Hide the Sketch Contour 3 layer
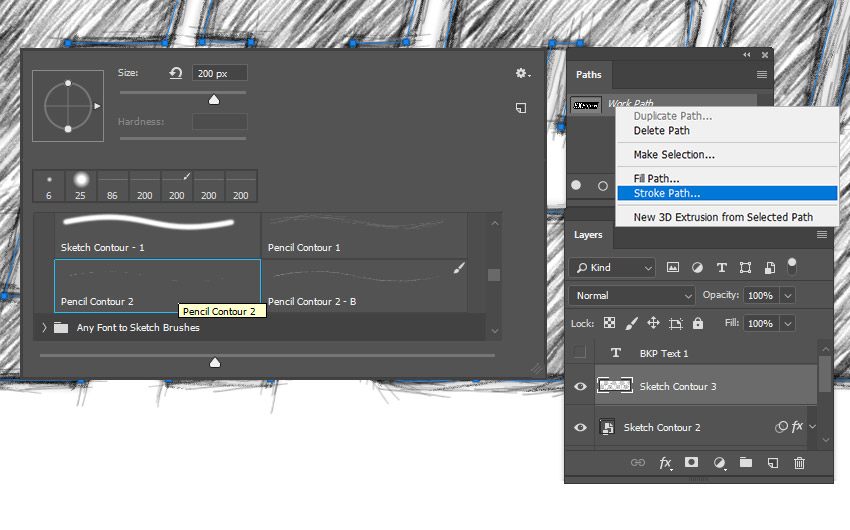 click(x=580, y=386)
